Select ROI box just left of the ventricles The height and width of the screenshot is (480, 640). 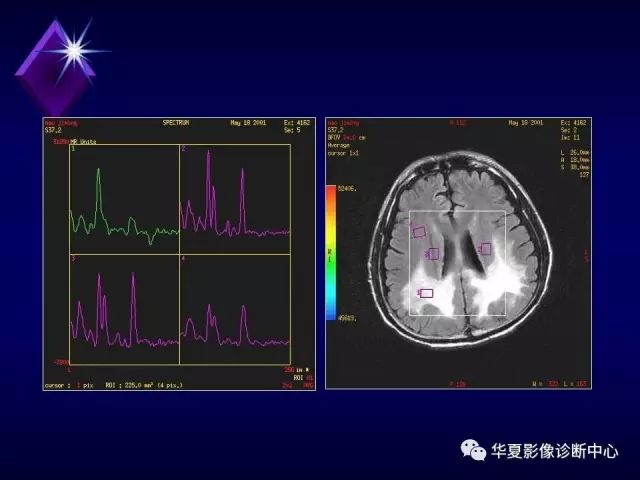[x=433, y=254]
